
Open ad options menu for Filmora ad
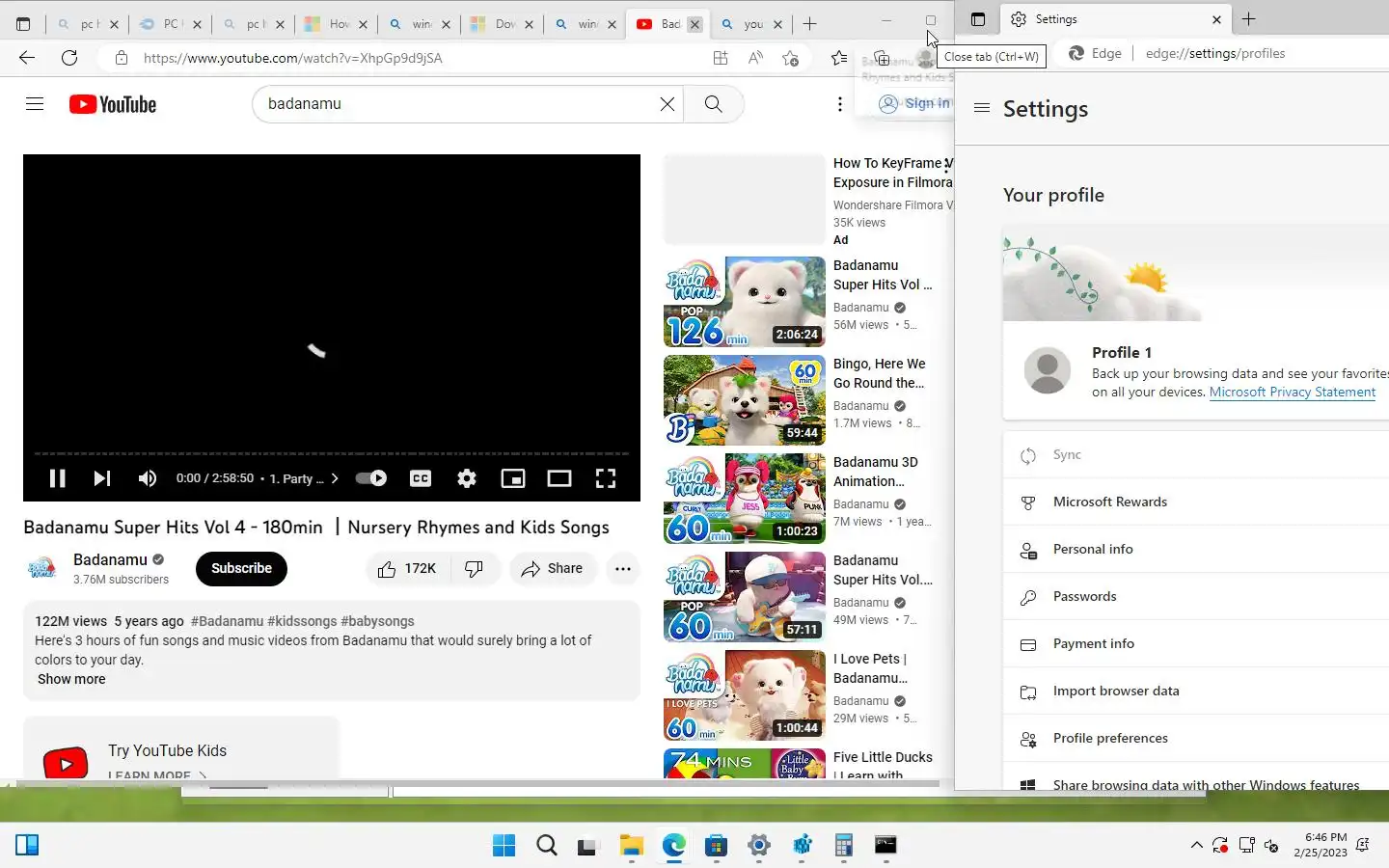click(x=947, y=166)
